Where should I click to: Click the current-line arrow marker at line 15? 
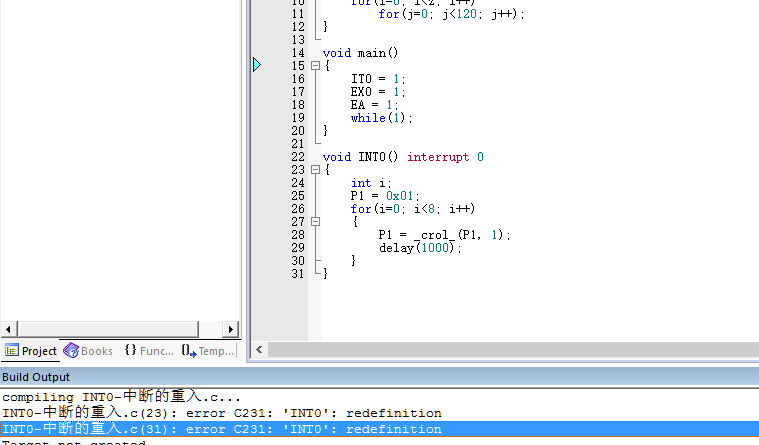pyautogui.click(x=257, y=64)
